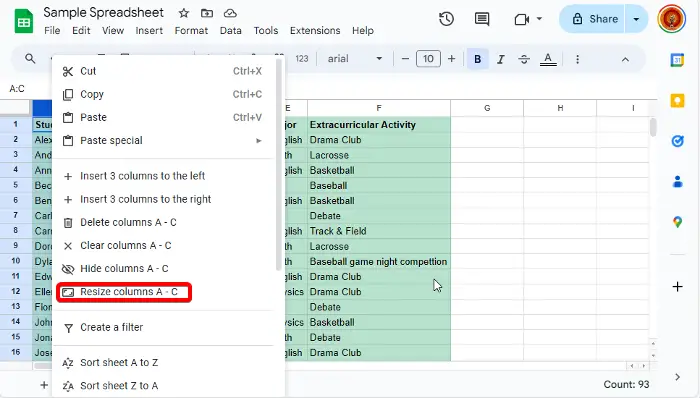Select Hide columns A - C
This screenshot has height=398, width=700.
coord(164,269)
